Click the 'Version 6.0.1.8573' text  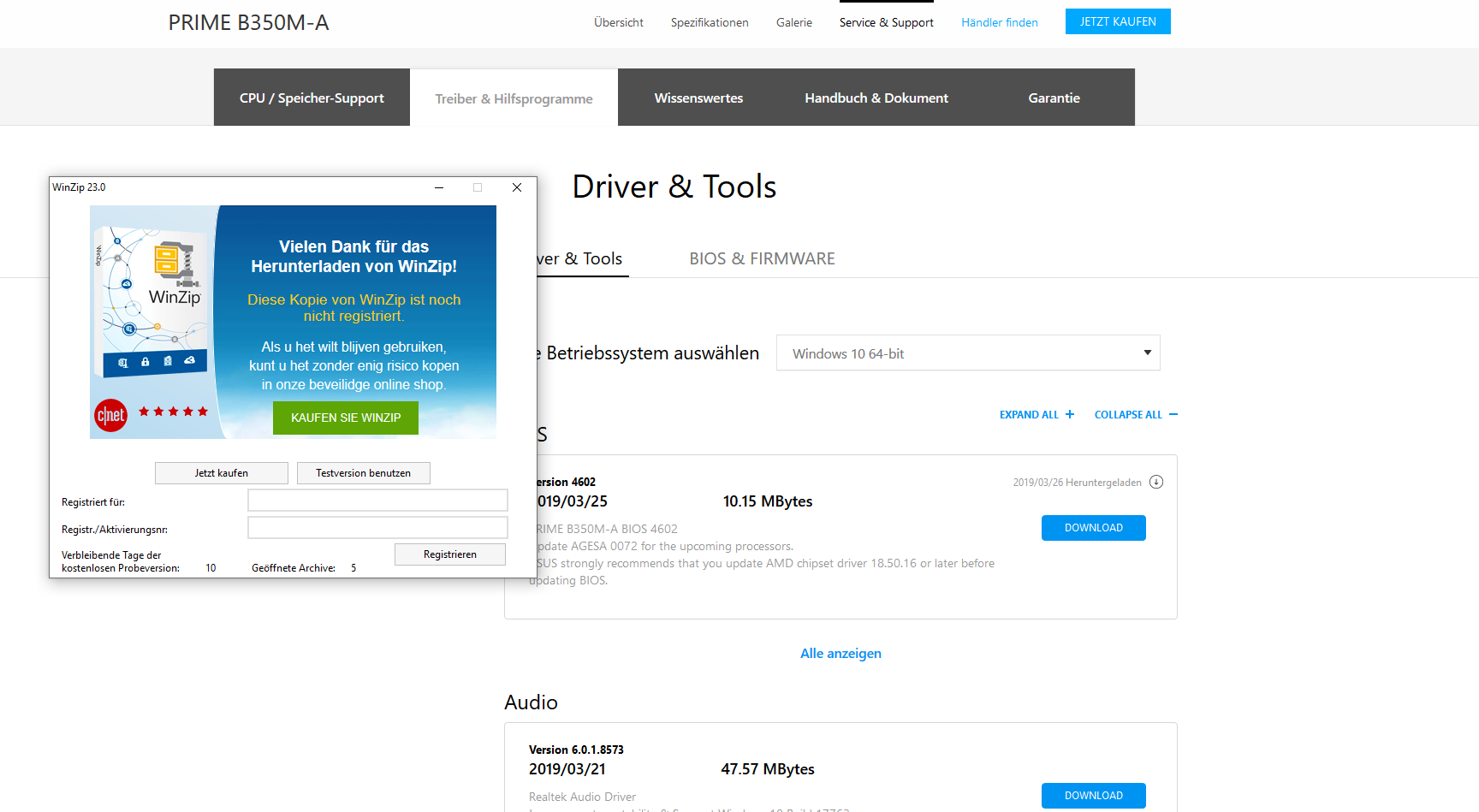[576, 750]
